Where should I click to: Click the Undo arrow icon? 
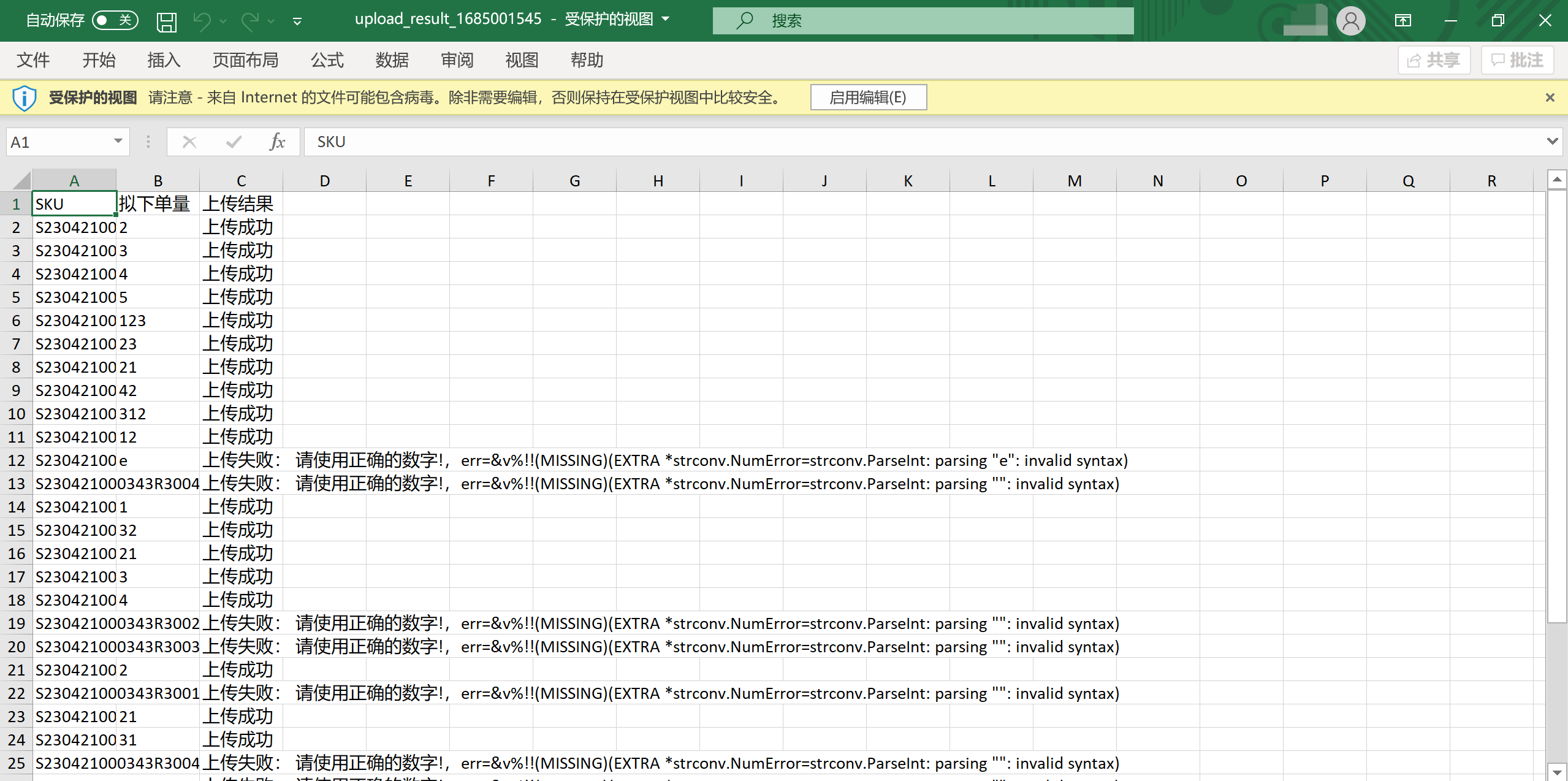202,21
